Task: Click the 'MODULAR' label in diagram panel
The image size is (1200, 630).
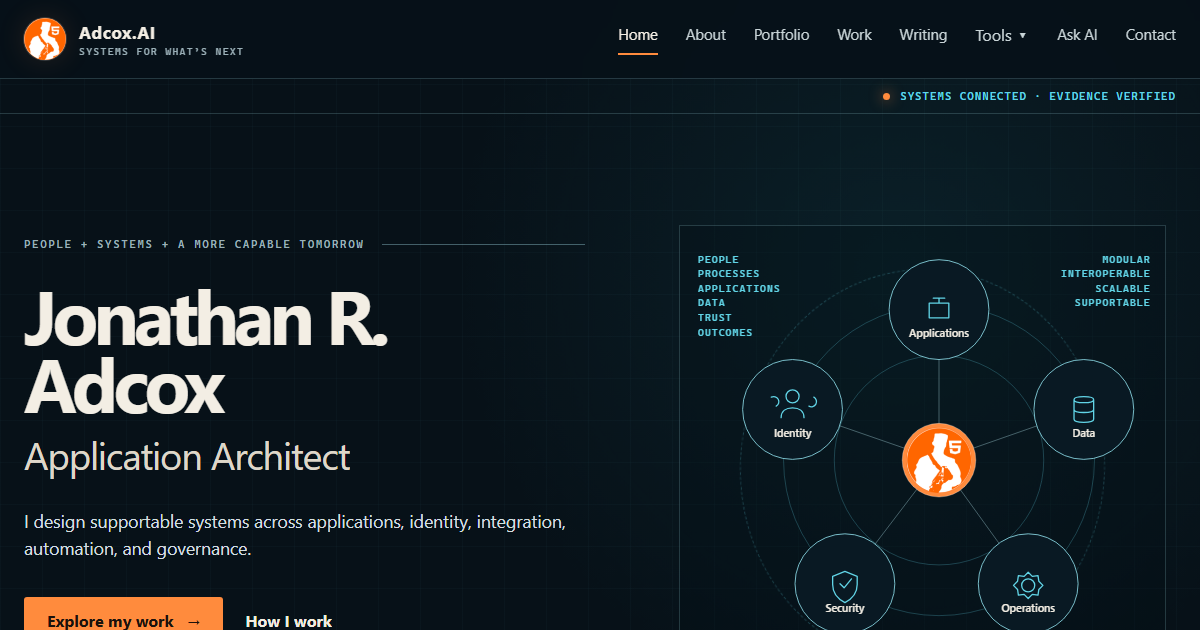Action: [1126, 260]
